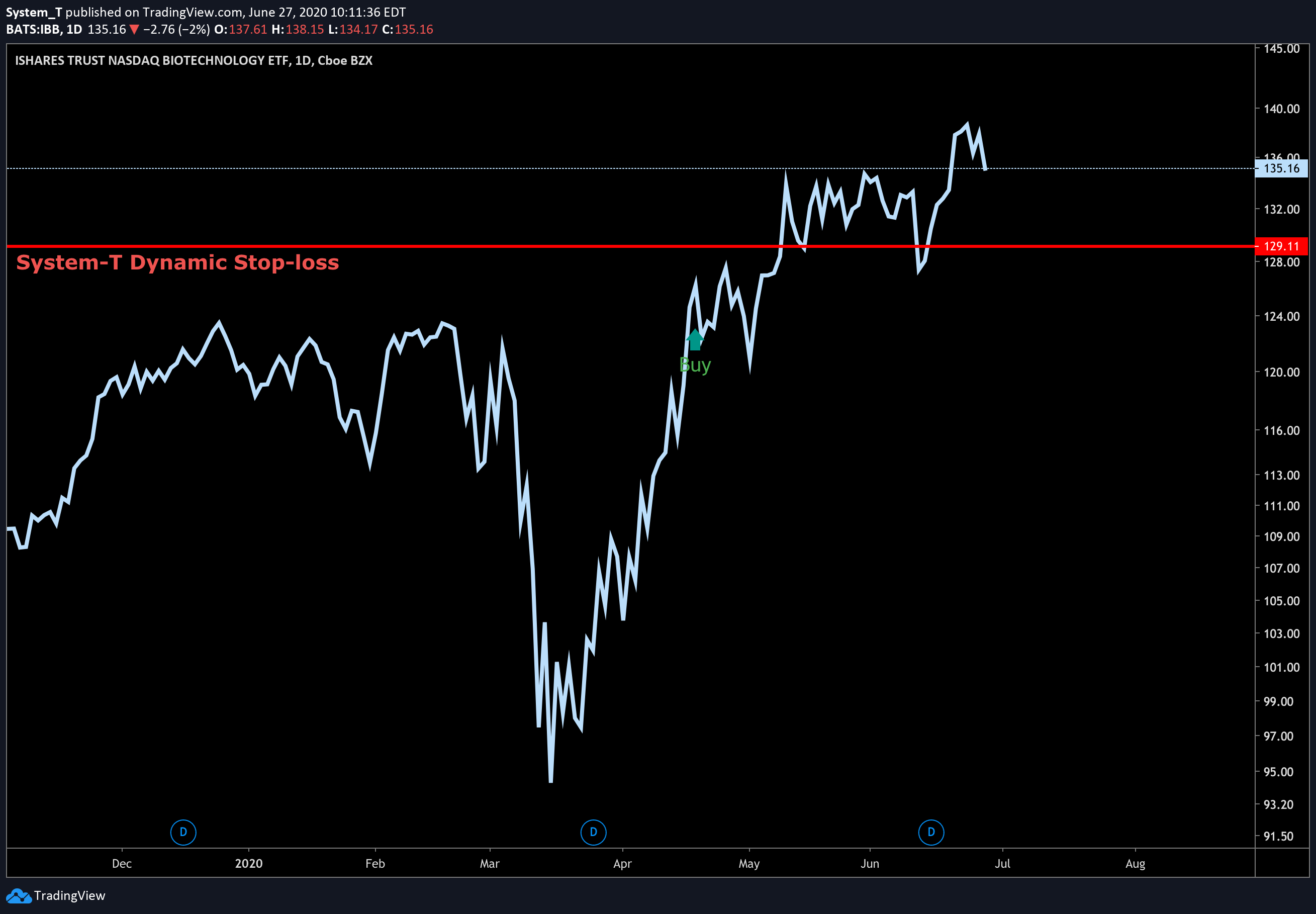This screenshot has width=1316, height=914.
Task: Click the open value 137.61
Action: click(248, 29)
